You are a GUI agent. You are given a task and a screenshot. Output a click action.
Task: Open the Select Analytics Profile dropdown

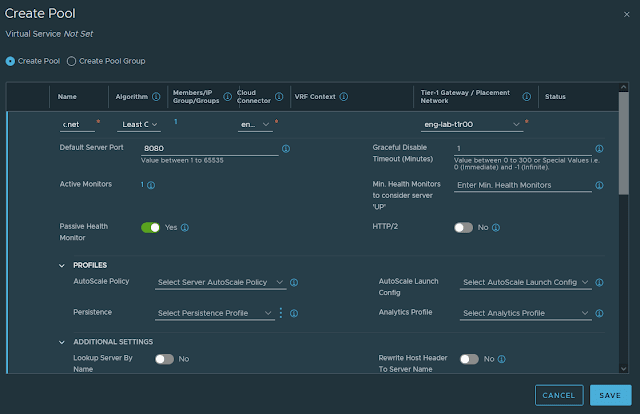526,314
